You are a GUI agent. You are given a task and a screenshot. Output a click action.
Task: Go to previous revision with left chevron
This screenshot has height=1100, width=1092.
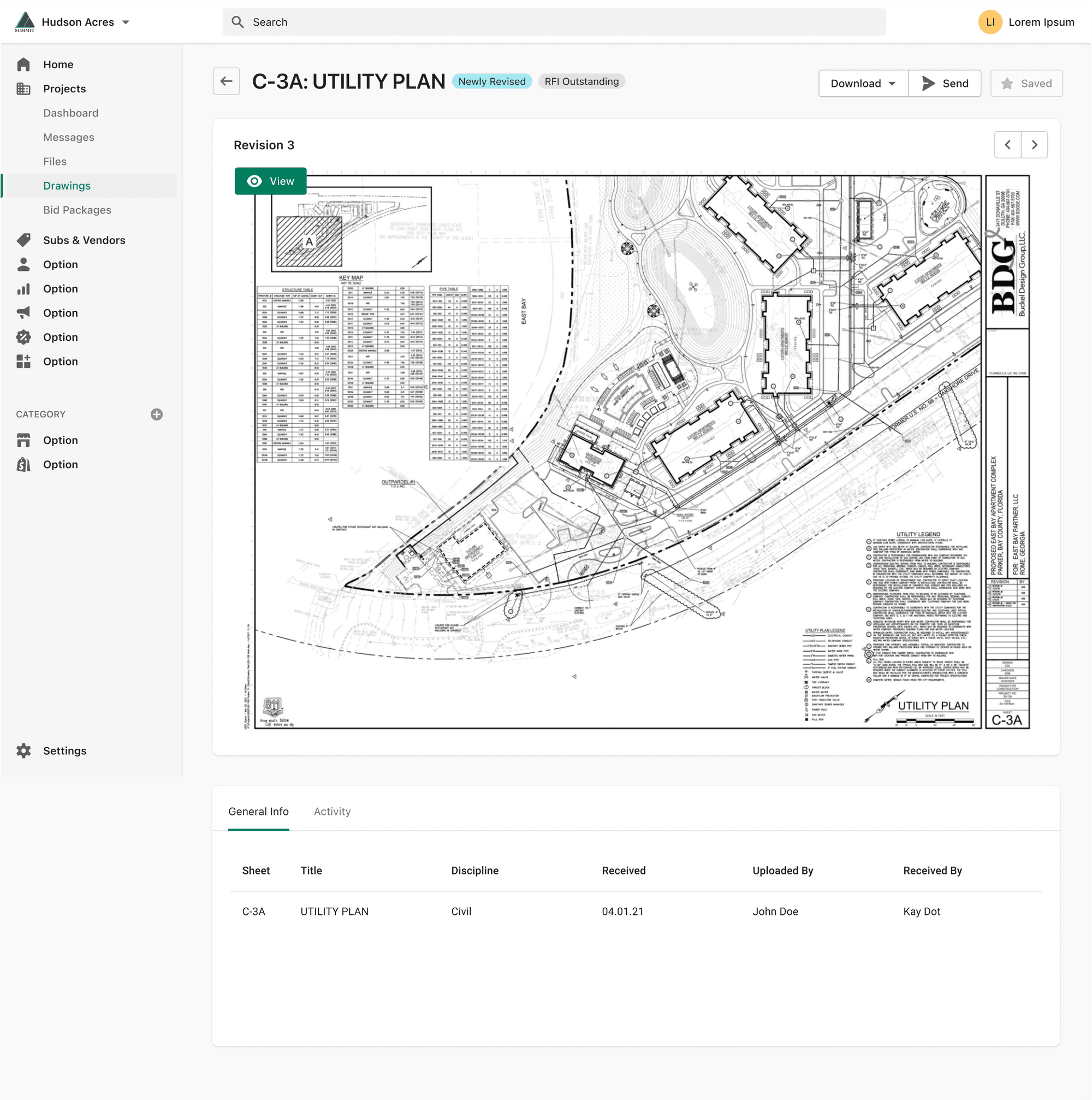click(1007, 145)
